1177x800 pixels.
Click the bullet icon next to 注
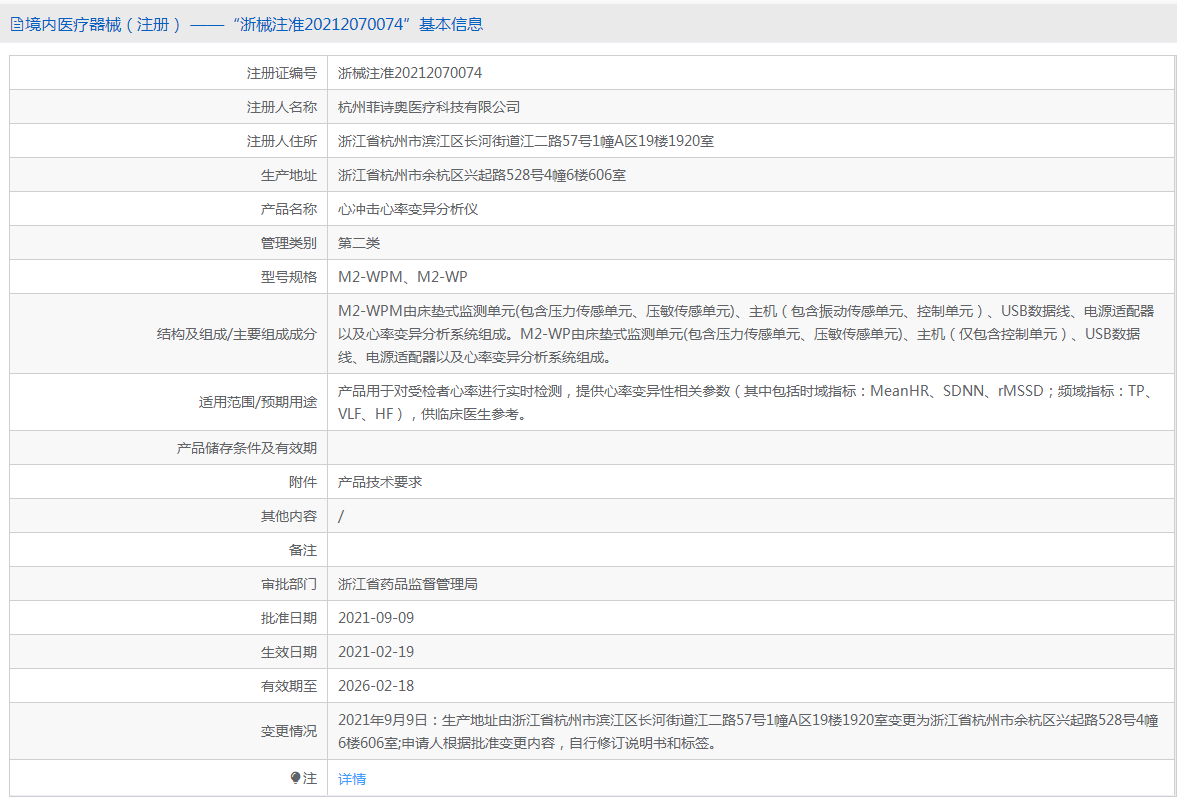[295, 778]
